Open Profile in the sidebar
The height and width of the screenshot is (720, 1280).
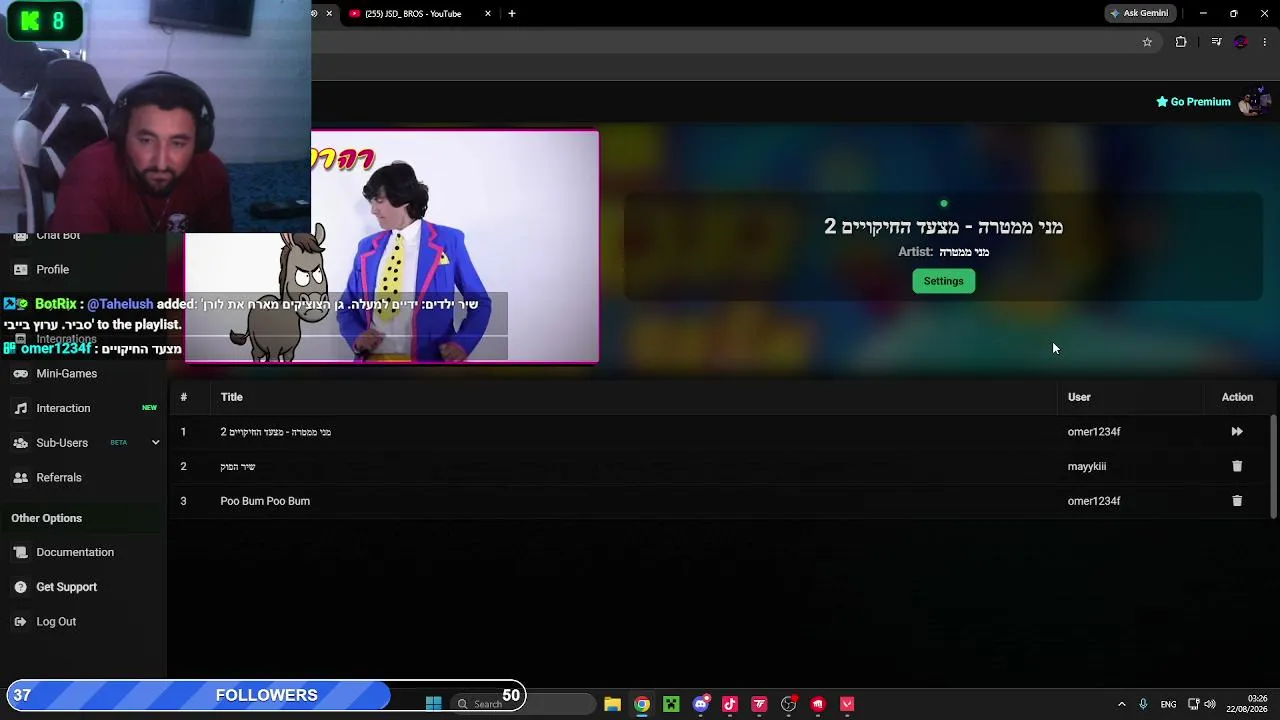click(53, 270)
